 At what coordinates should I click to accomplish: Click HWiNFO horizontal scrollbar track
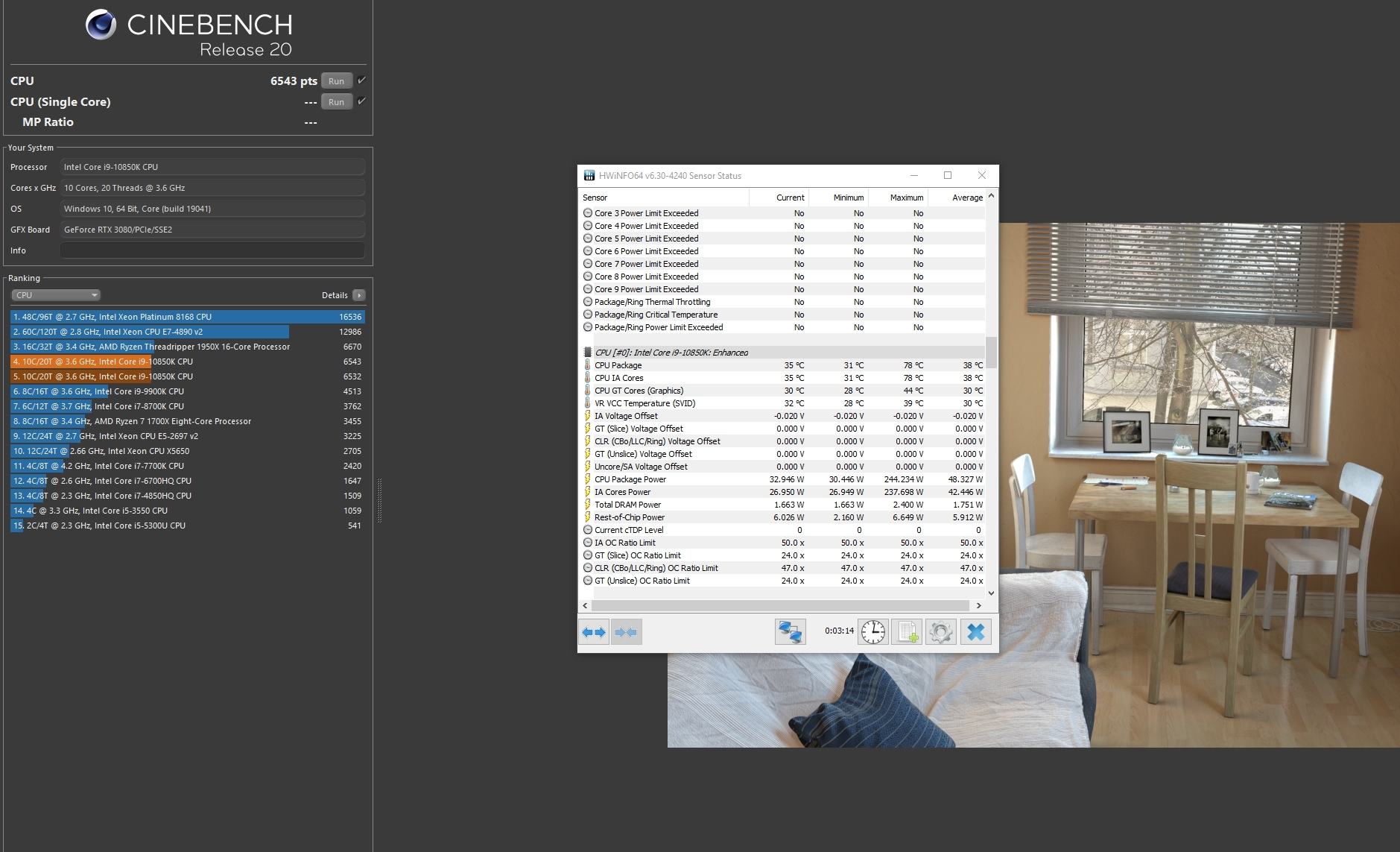coord(780,605)
